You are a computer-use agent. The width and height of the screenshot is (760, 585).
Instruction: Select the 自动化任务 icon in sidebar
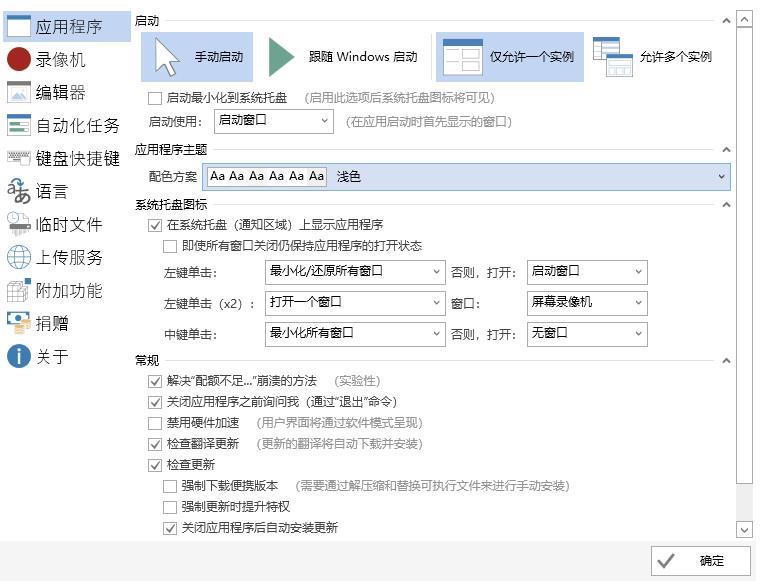19,125
